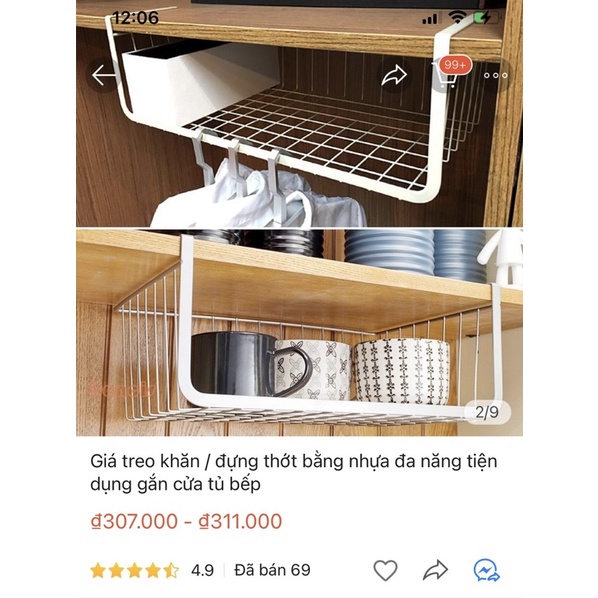Tap the product title starting 'Giá treo khăn'
This screenshot has height=598, width=598.
pyautogui.click(x=293, y=473)
